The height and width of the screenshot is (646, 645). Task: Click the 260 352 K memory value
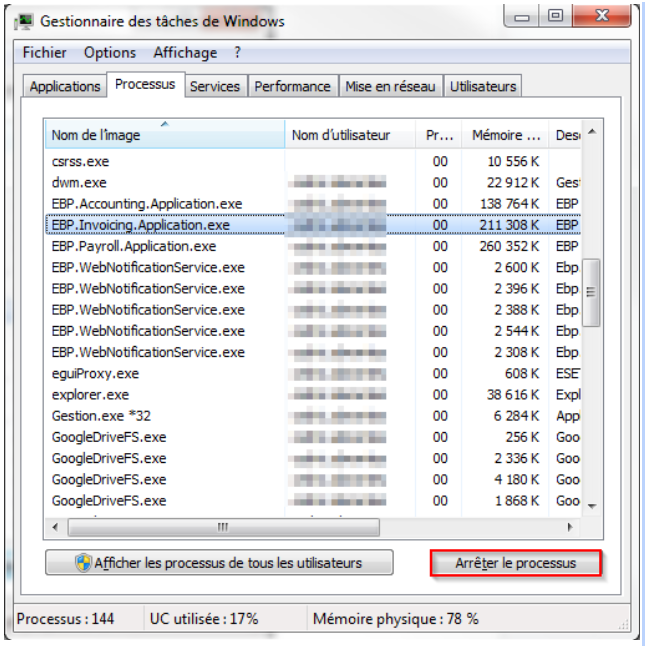[x=509, y=246]
